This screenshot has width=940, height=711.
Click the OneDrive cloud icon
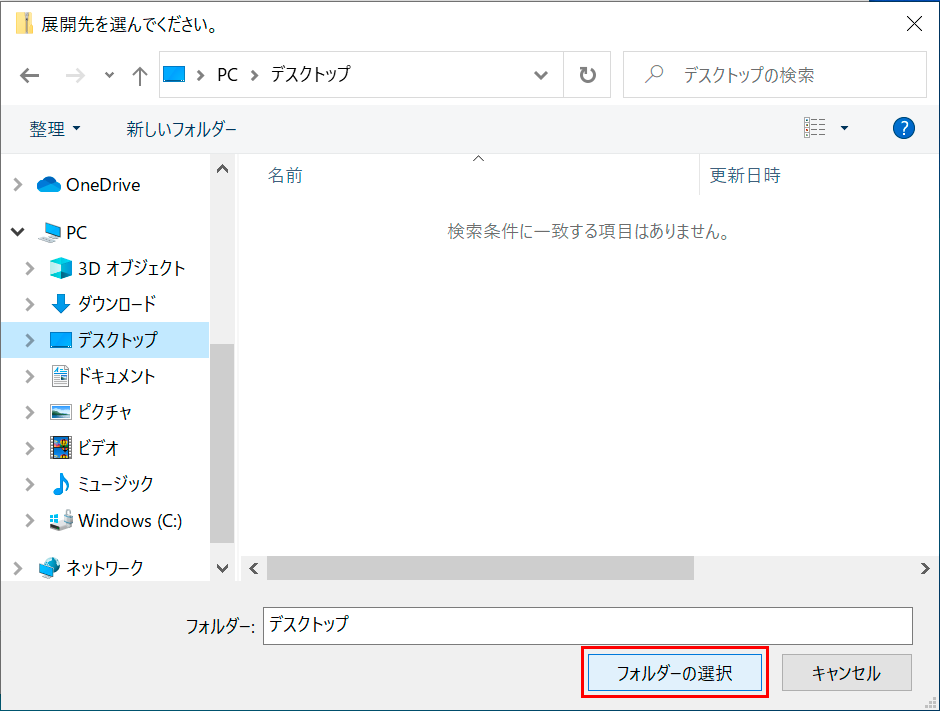click(x=49, y=185)
